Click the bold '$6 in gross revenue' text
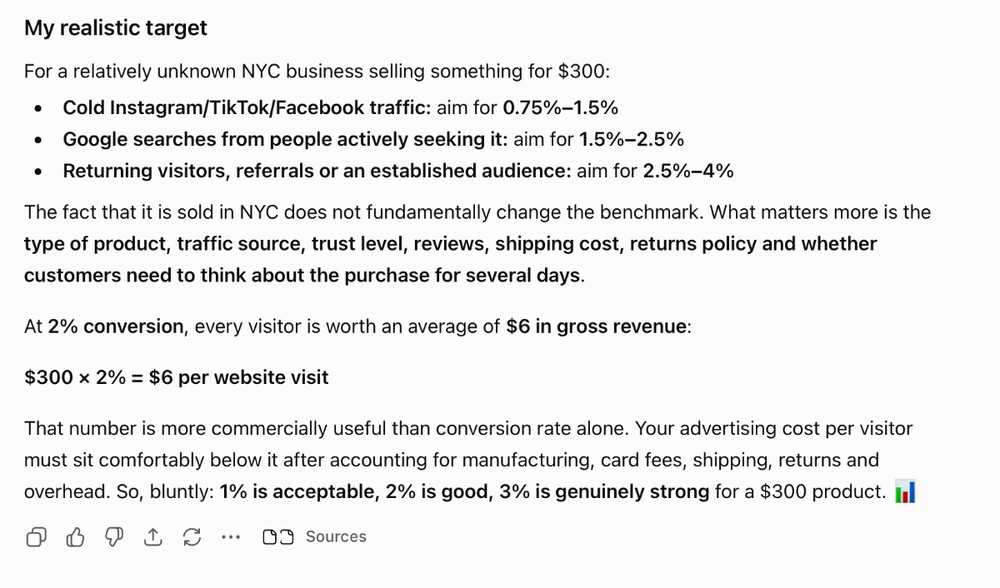 [596, 327]
